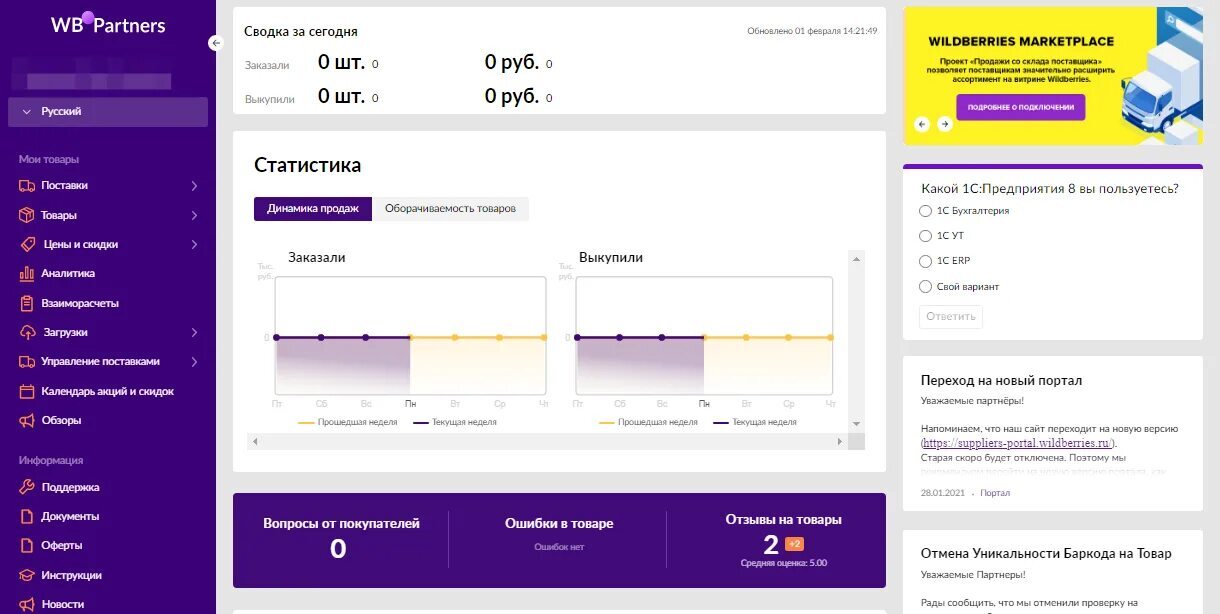Image resolution: width=1220 pixels, height=614 pixels.
Task: Open the Русский language dropdown
Action: point(108,112)
